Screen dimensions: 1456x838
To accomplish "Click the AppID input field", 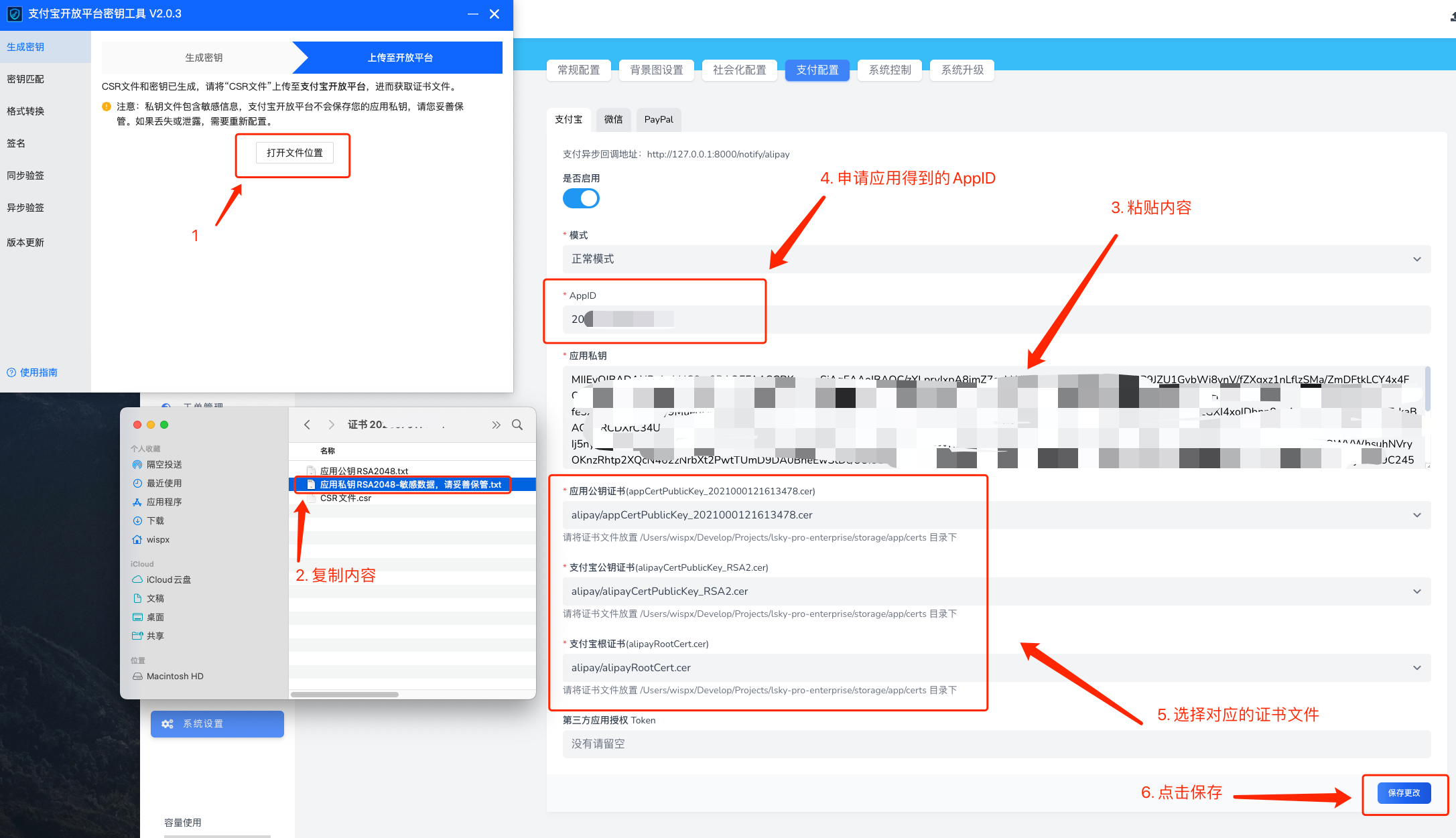I will pyautogui.click(x=996, y=320).
